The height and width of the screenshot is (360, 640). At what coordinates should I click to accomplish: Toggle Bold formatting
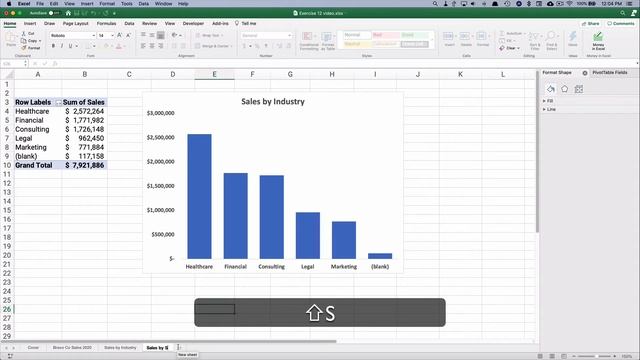coord(53,46)
